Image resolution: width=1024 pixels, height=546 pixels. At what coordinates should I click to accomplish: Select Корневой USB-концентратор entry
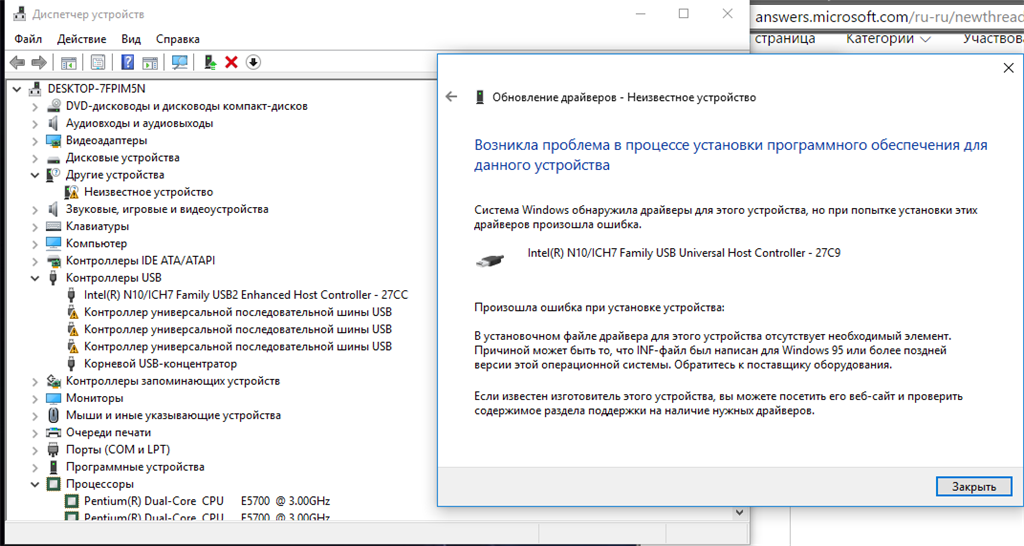pos(160,364)
